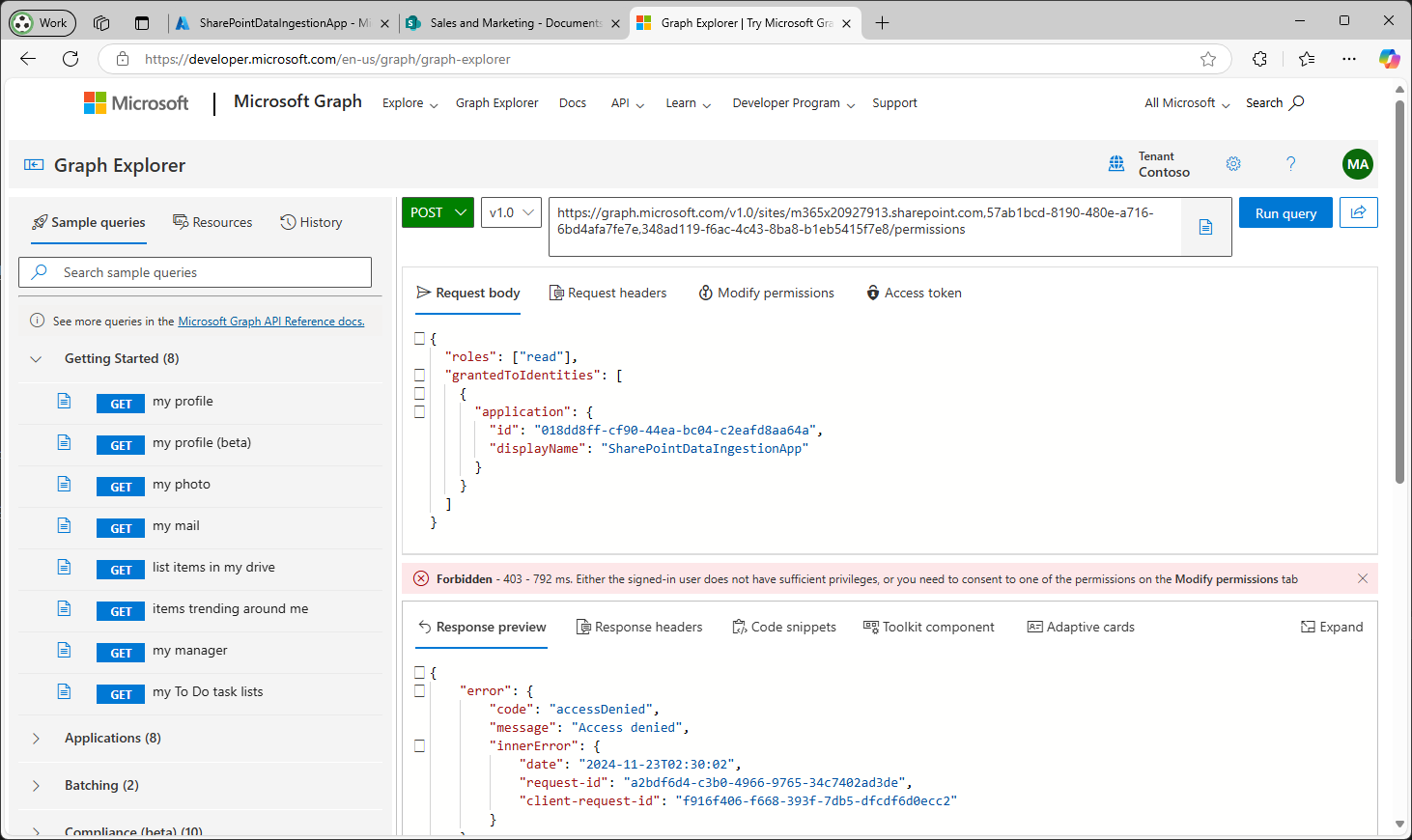Image resolution: width=1412 pixels, height=840 pixels.
Task: Open the full URL preview document icon
Action: [1205, 227]
